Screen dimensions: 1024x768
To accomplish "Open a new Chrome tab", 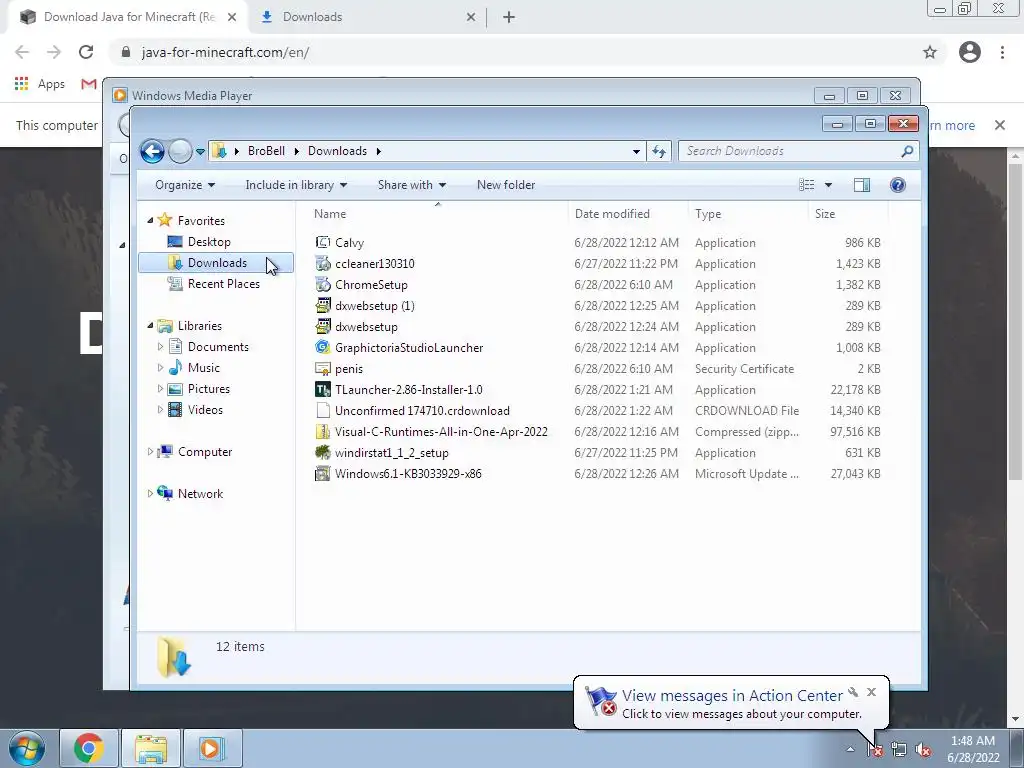I will (x=509, y=17).
